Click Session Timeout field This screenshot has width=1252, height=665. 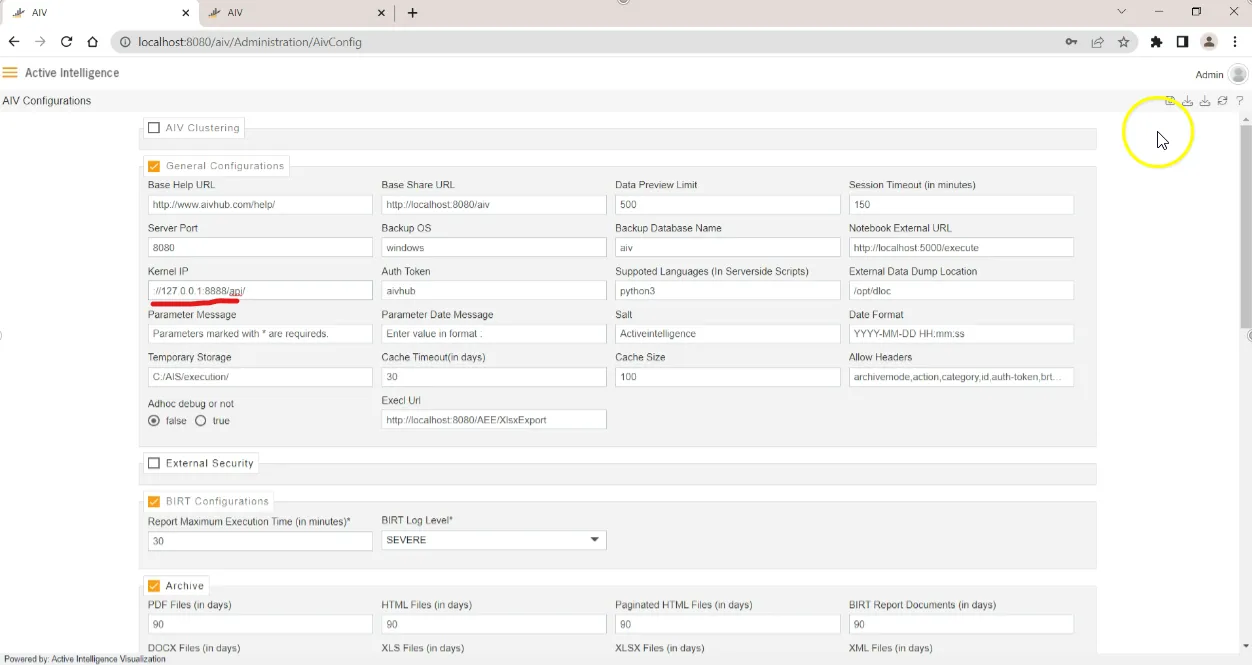[x=961, y=204]
